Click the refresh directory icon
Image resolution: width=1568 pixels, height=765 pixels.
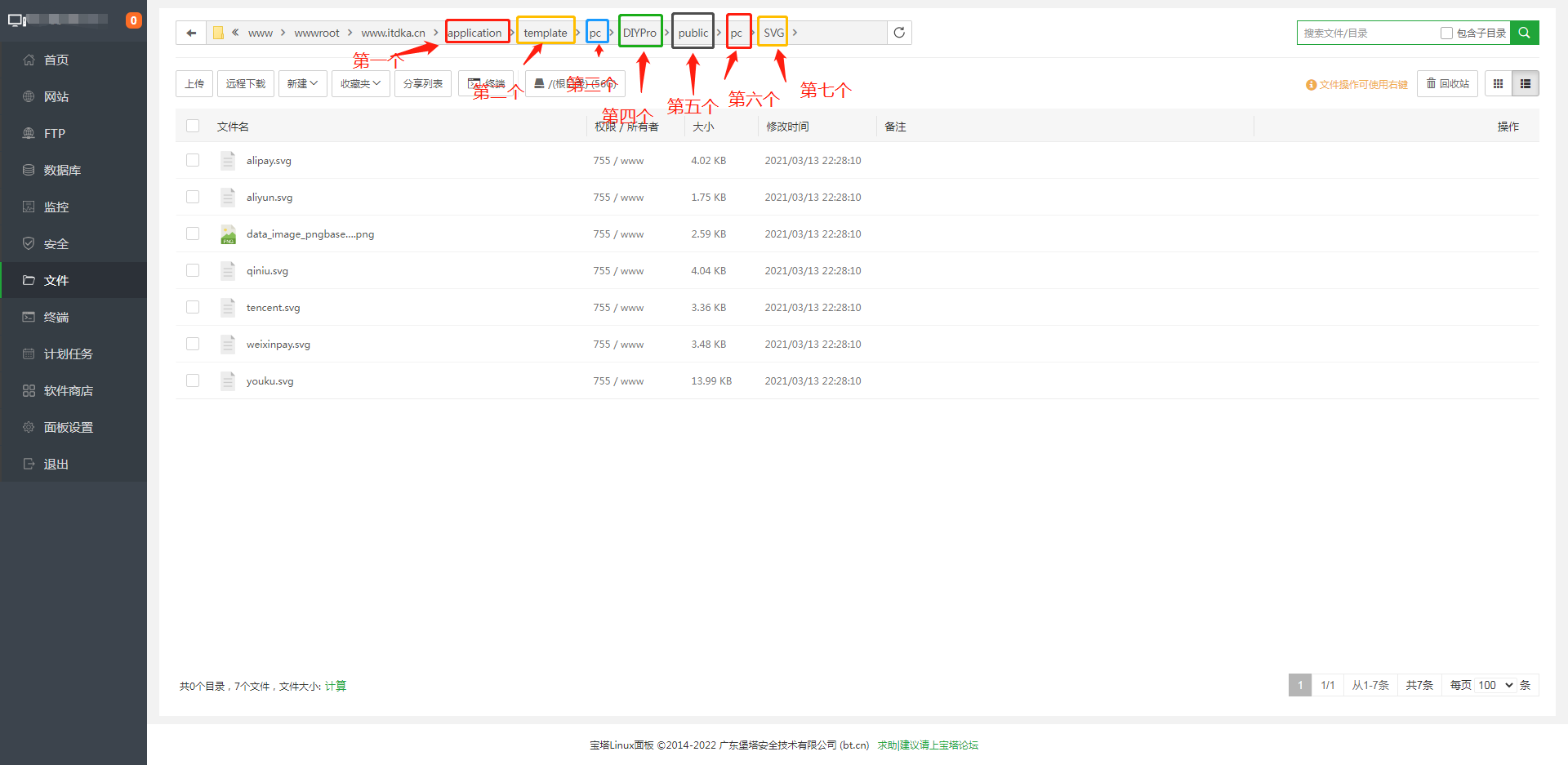[899, 33]
